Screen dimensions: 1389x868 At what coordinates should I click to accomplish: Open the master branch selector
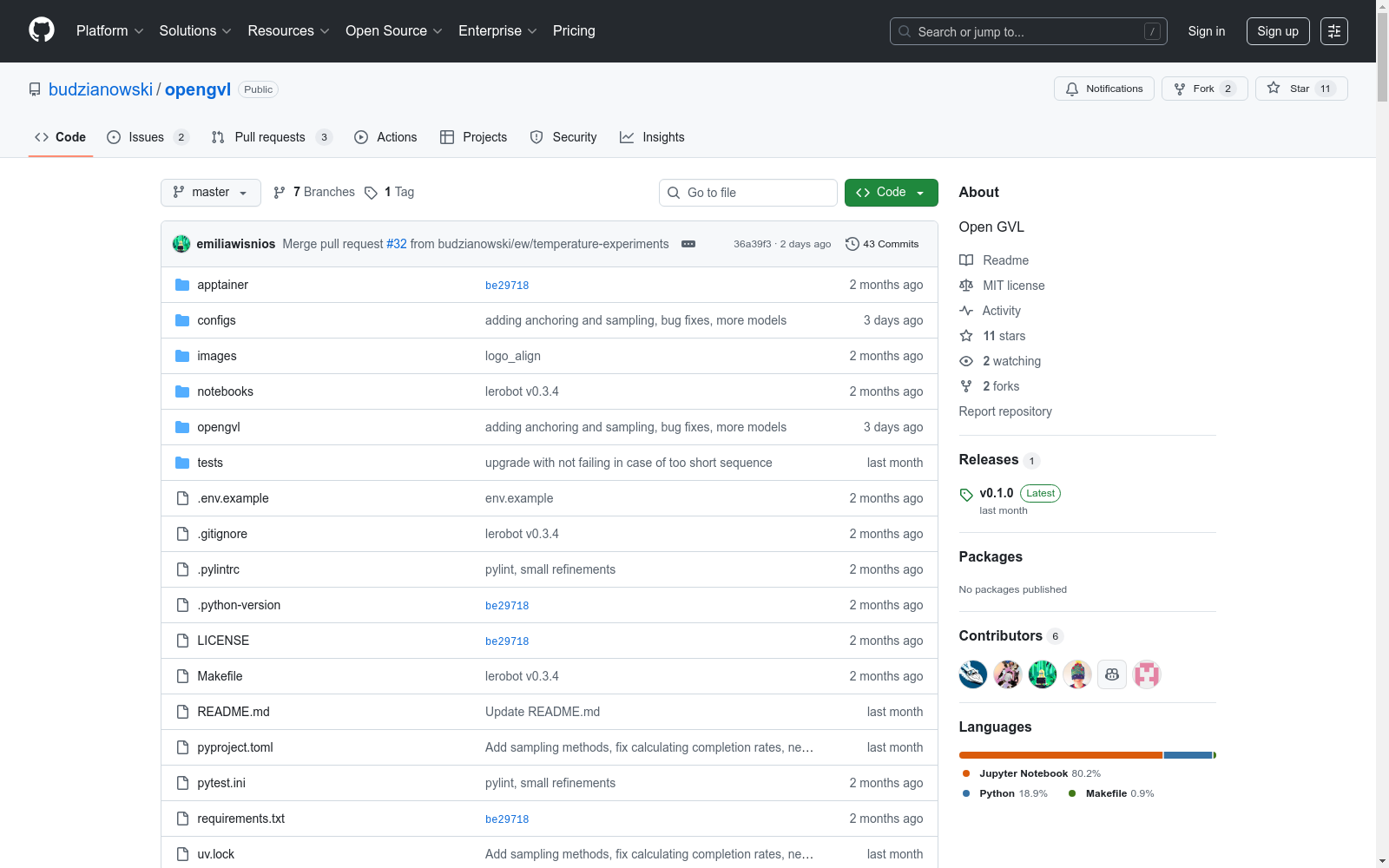coord(211,193)
